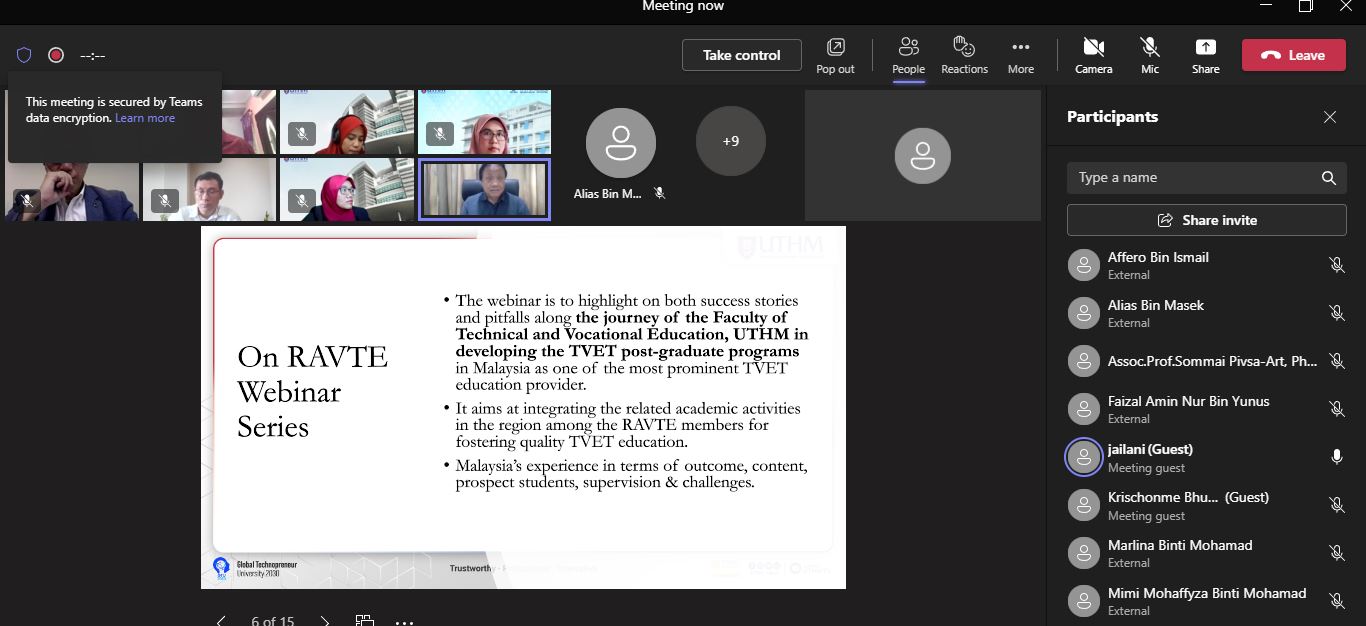Image resolution: width=1366 pixels, height=626 pixels.
Task: Open the Pop out view
Action: click(835, 56)
